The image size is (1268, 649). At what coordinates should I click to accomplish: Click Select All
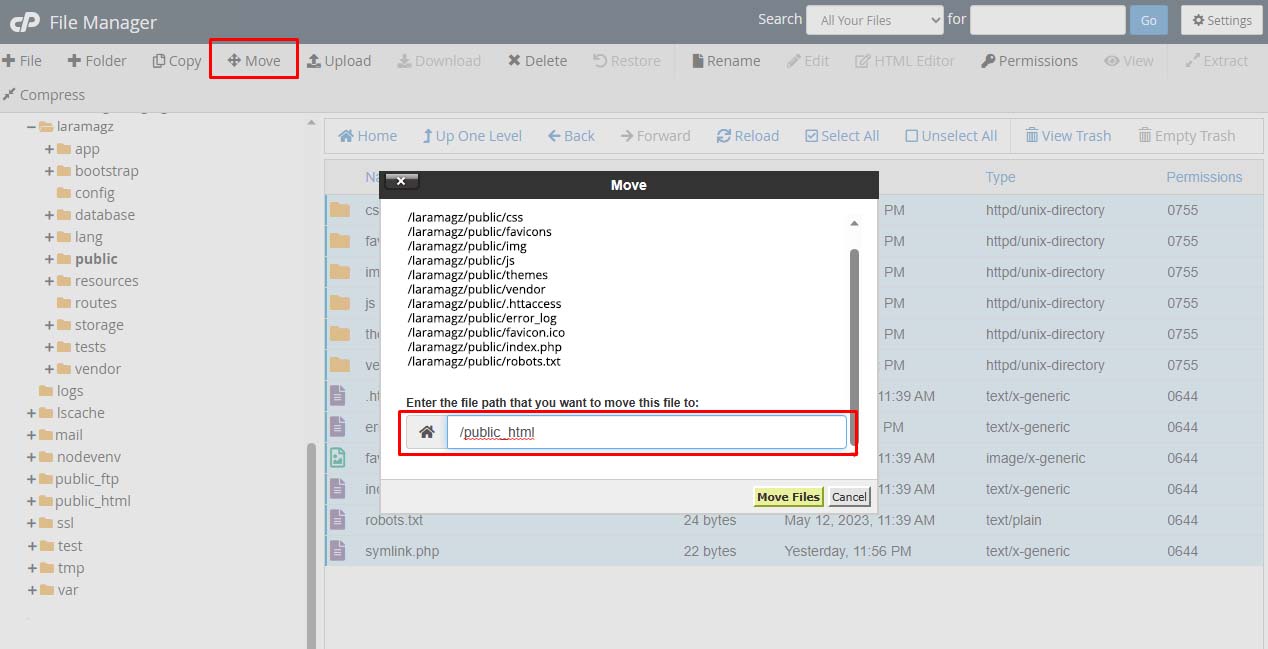[842, 136]
